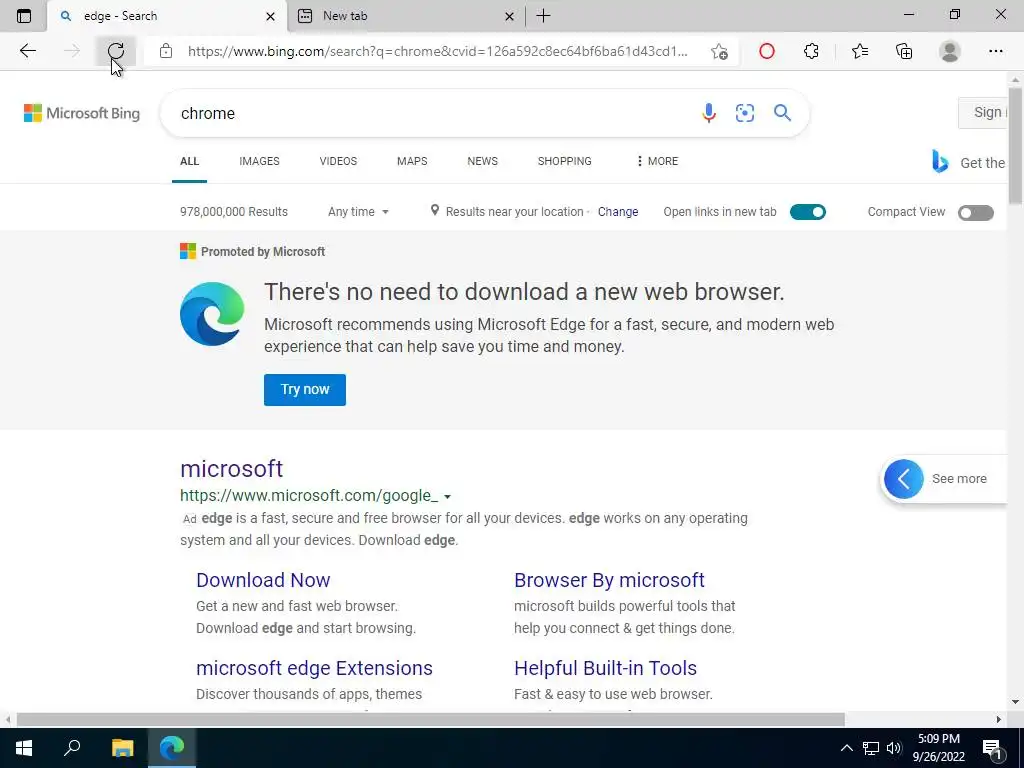
Task: Switch to the VIDEOS tab
Action: click(338, 161)
